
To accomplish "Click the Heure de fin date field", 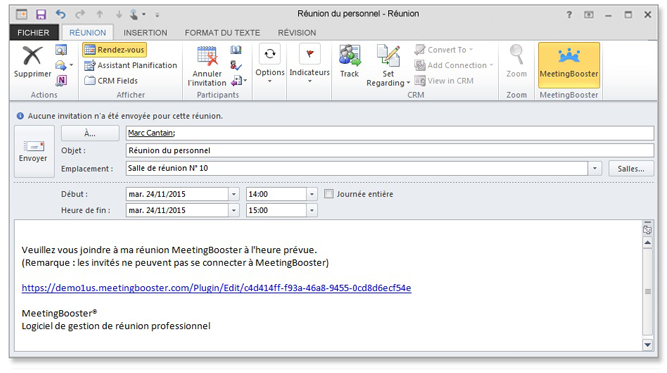I will [x=177, y=210].
